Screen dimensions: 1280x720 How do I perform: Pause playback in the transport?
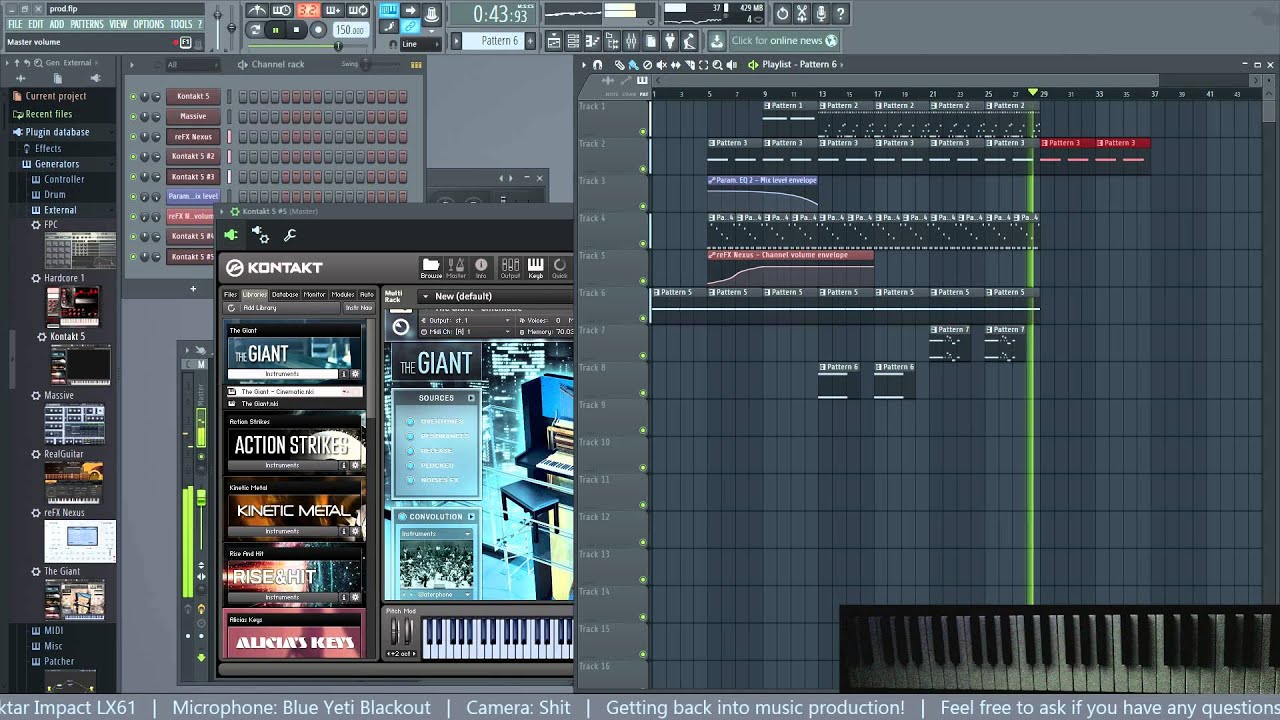[275, 30]
